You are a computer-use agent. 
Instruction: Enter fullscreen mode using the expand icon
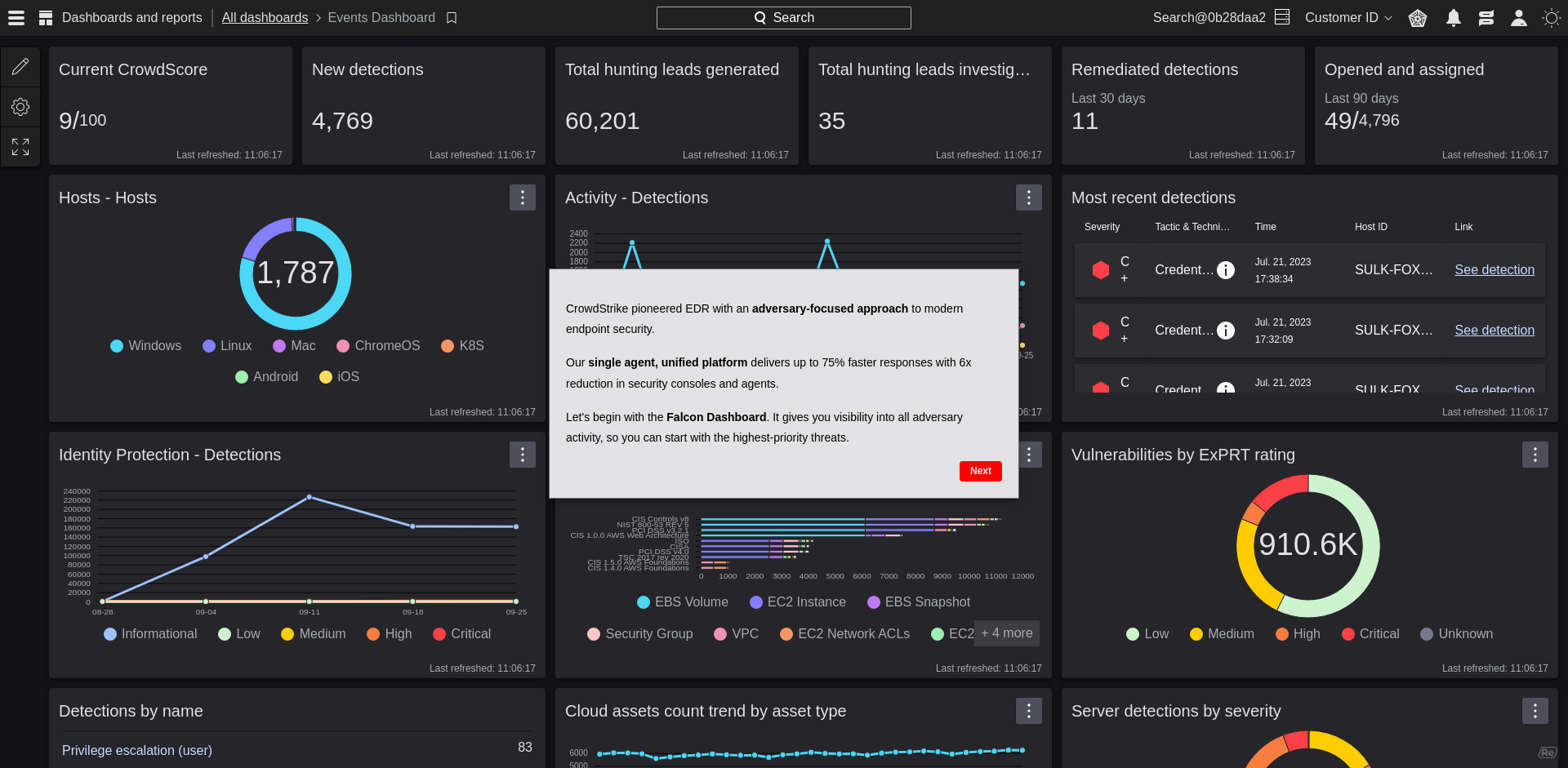[20, 146]
